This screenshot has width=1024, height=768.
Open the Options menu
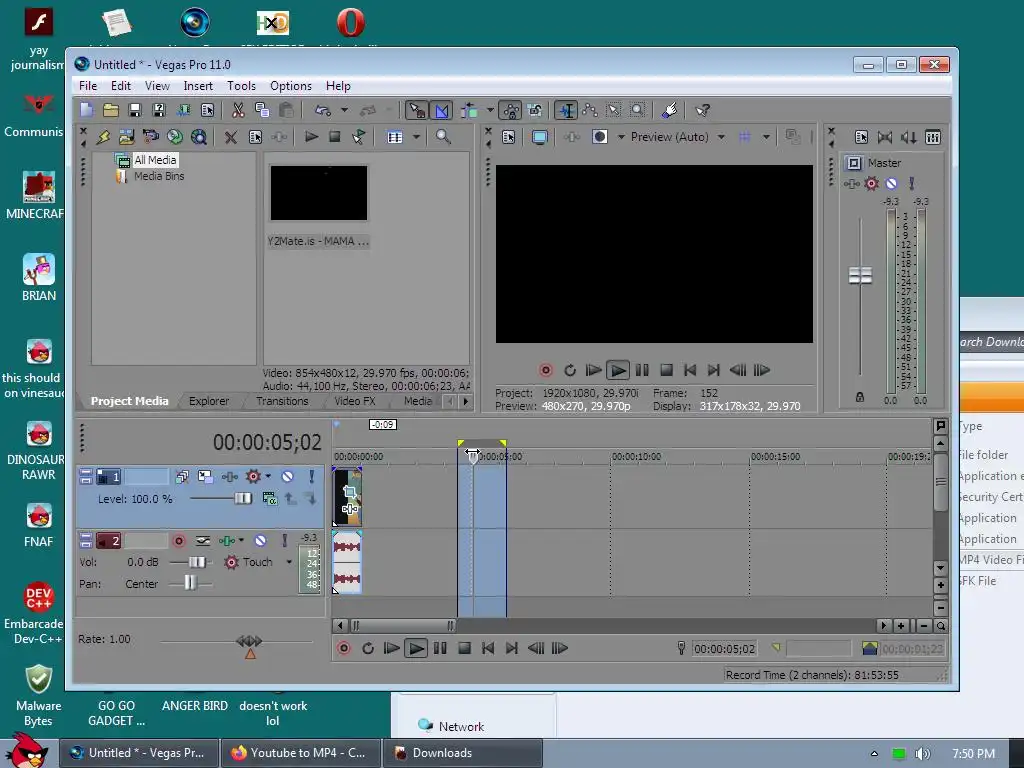[x=291, y=86]
